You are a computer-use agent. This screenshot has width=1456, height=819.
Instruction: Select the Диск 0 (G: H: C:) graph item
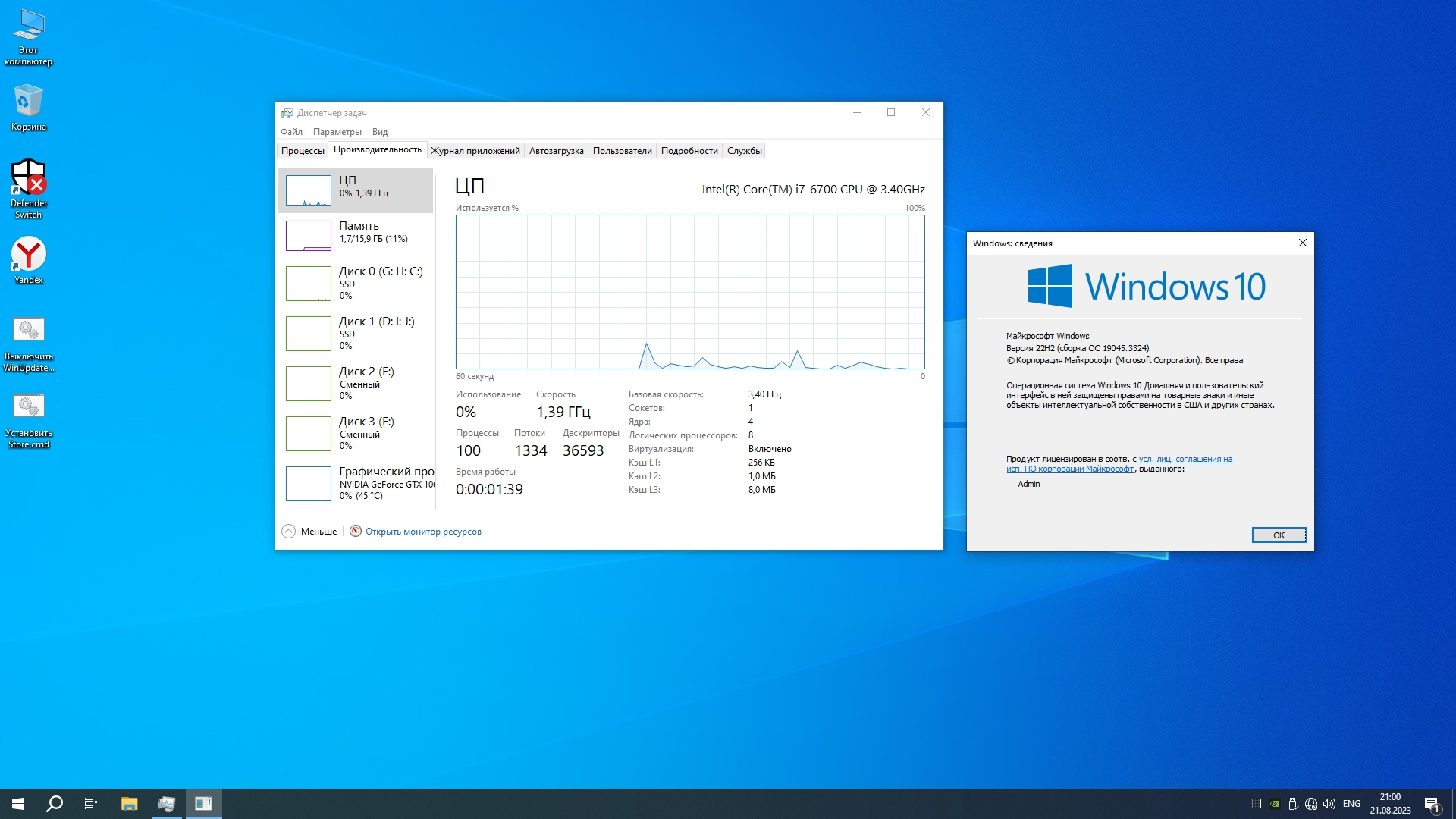coord(356,283)
